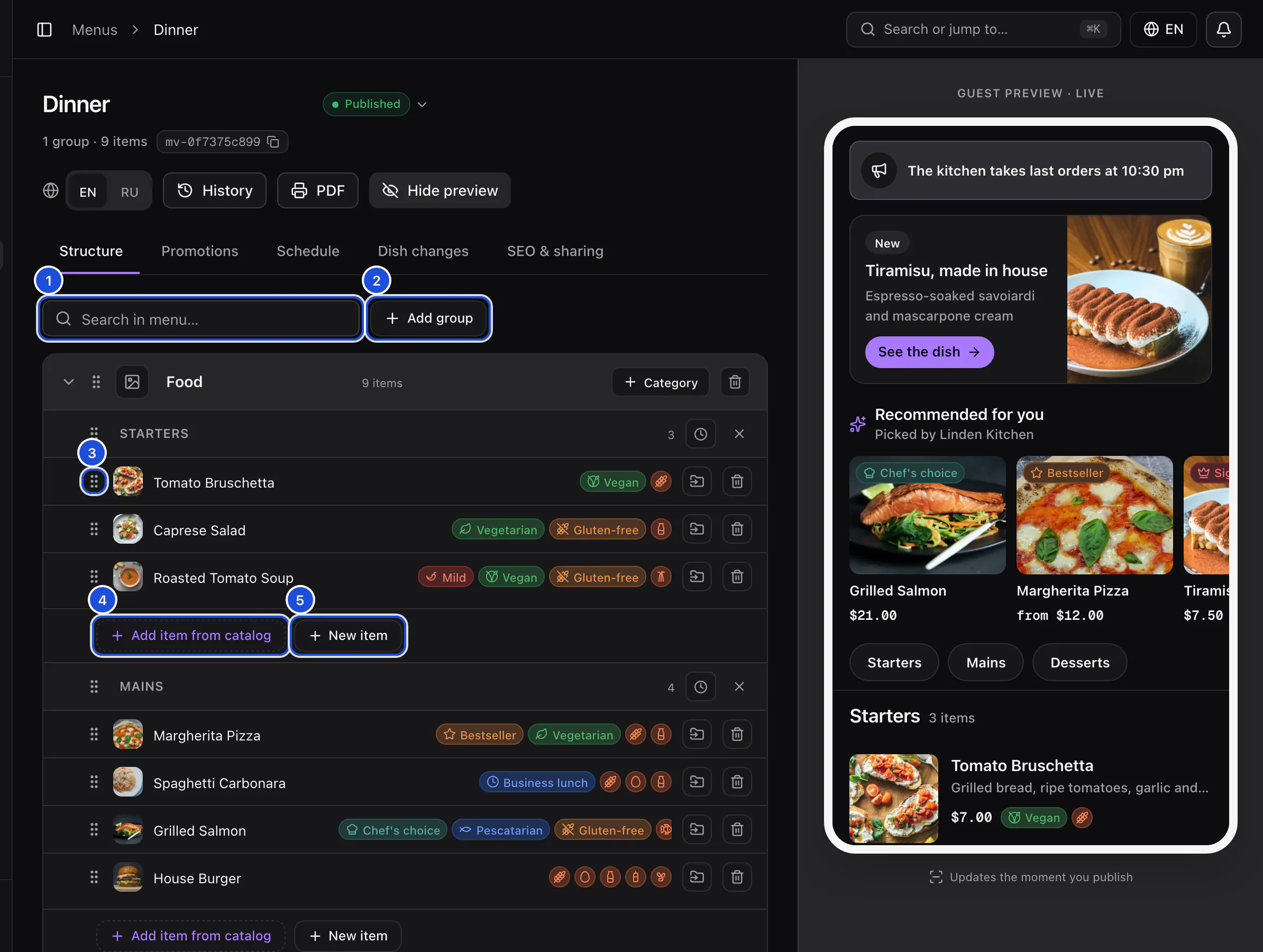Collapse the Food group chevron

click(69, 382)
